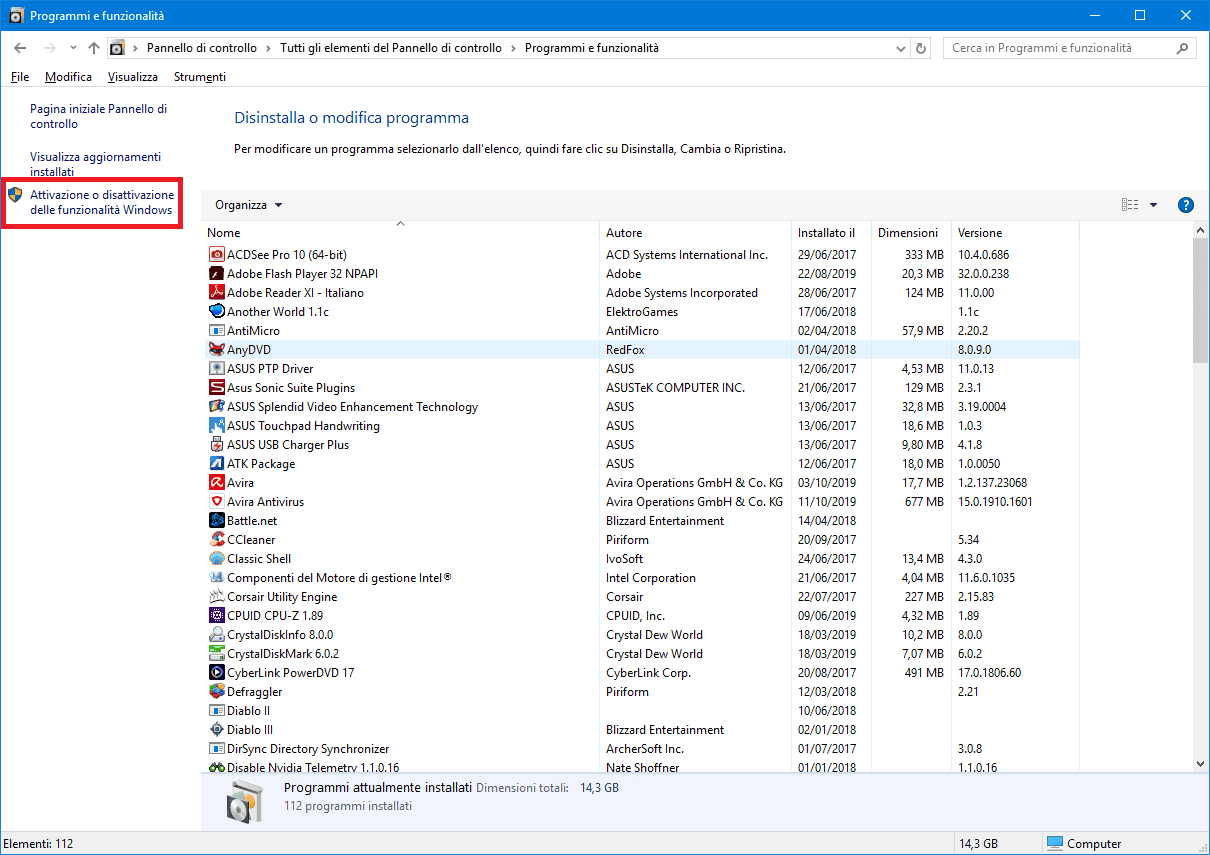Image resolution: width=1210 pixels, height=855 pixels.
Task: Open the Visualizza menu
Action: tap(133, 77)
